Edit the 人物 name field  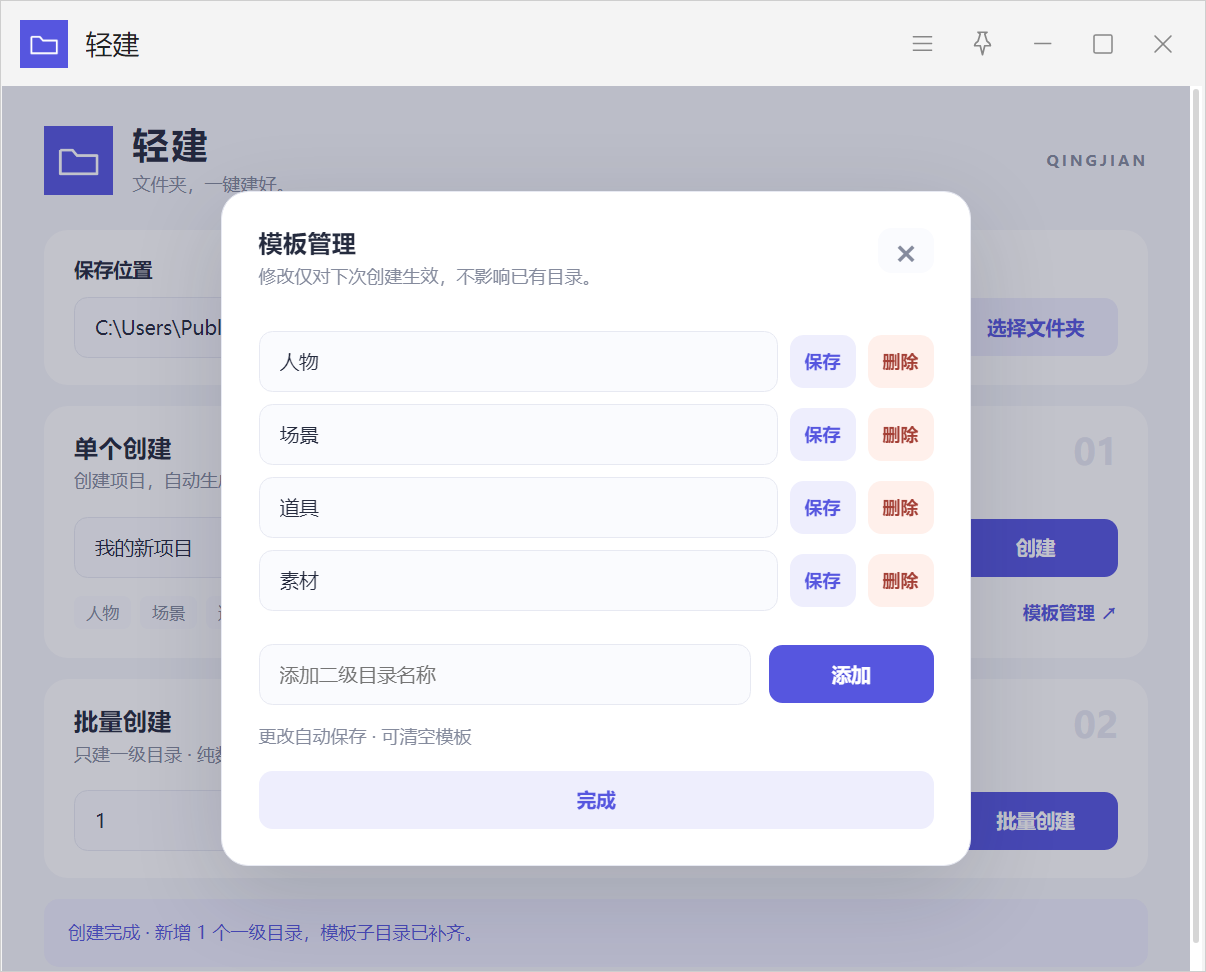(x=518, y=361)
